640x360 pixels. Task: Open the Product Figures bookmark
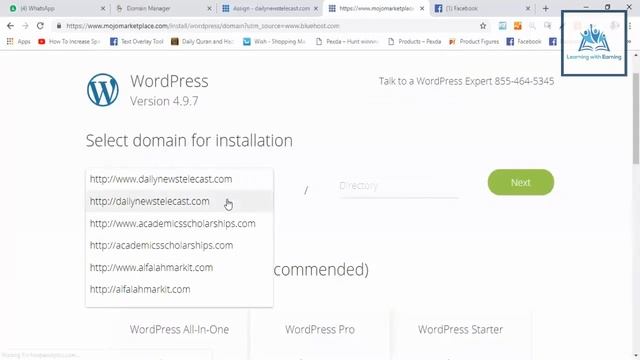[474, 41]
